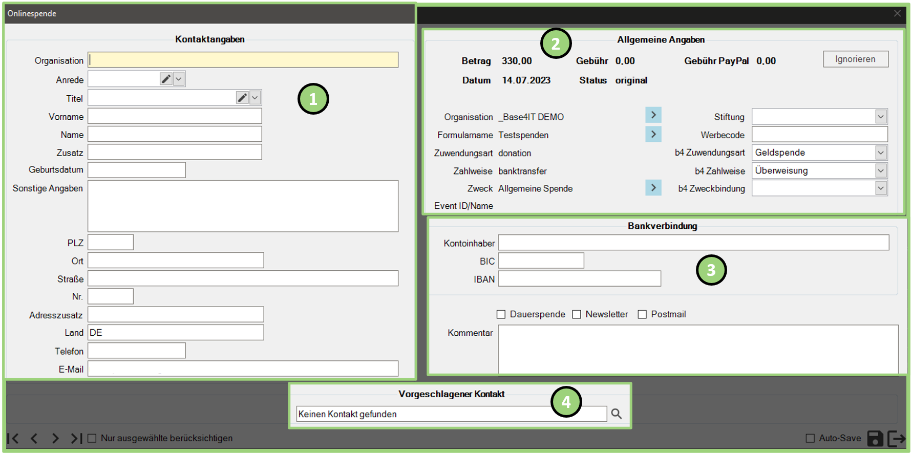The image size is (912, 454).
Task: Open the b4 Zuwendungsart dropdown
Action: (880, 153)
